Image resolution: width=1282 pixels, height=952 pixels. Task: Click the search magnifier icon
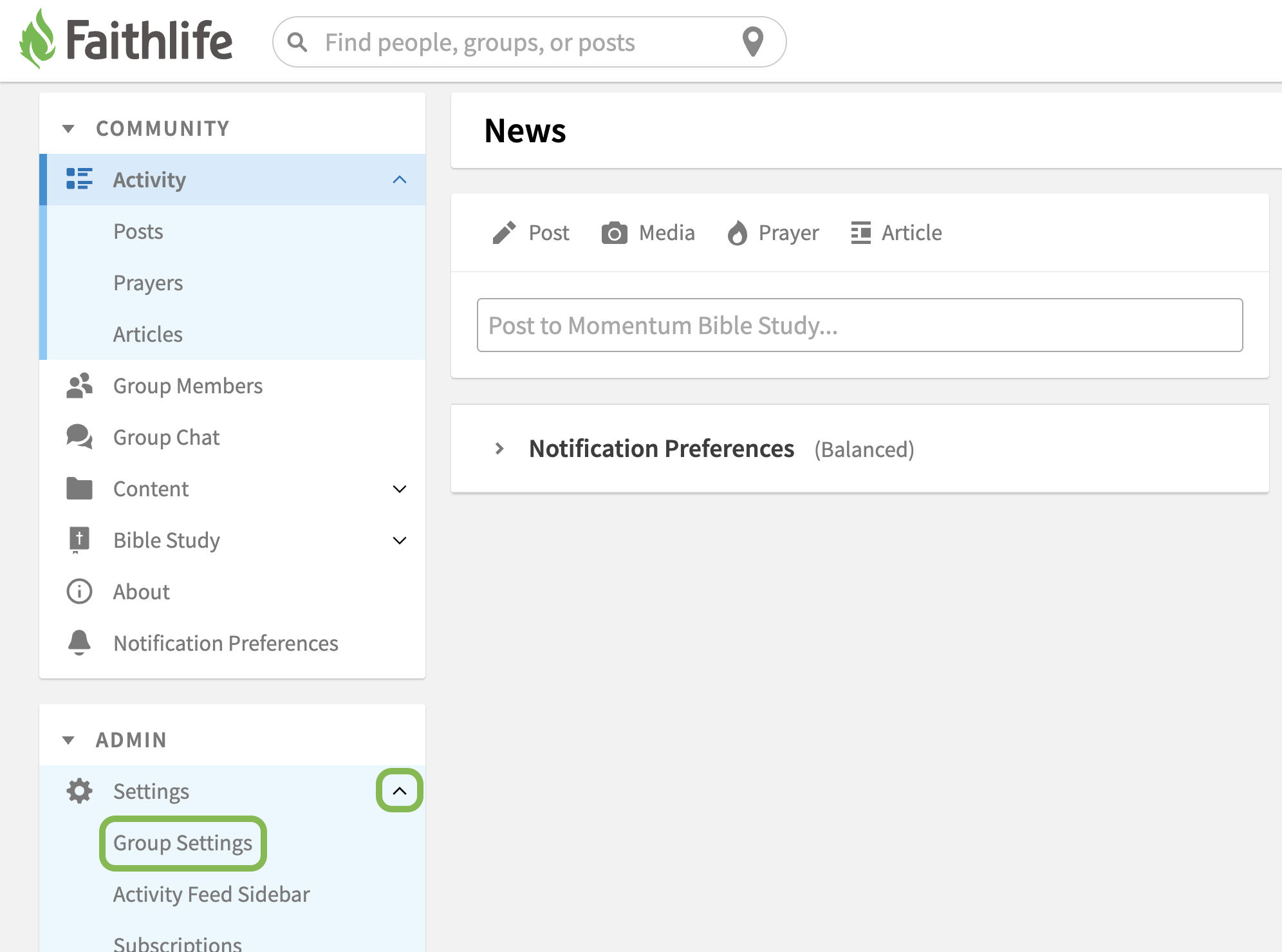297,42
